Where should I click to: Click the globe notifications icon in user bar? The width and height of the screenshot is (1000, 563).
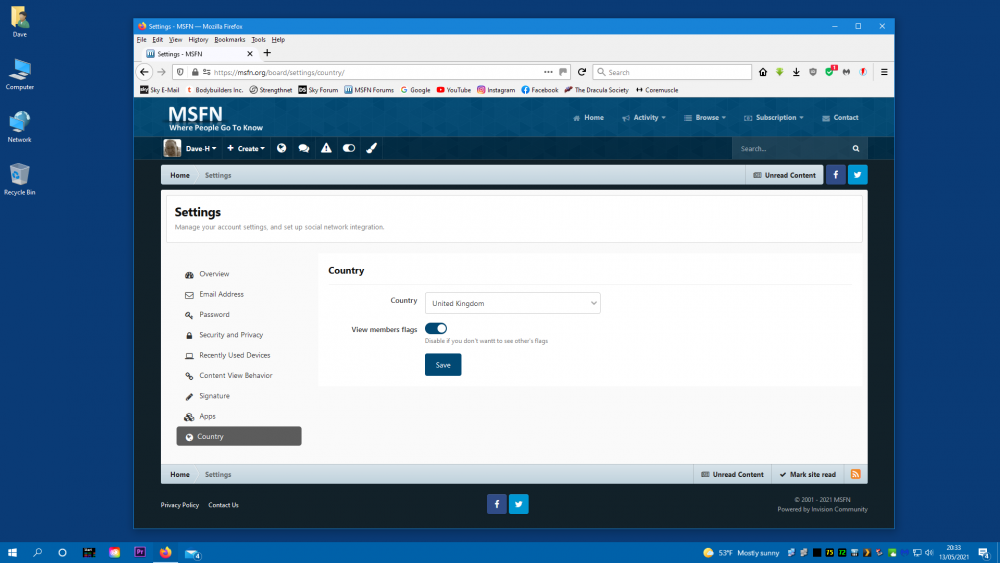tap(281, 148)
